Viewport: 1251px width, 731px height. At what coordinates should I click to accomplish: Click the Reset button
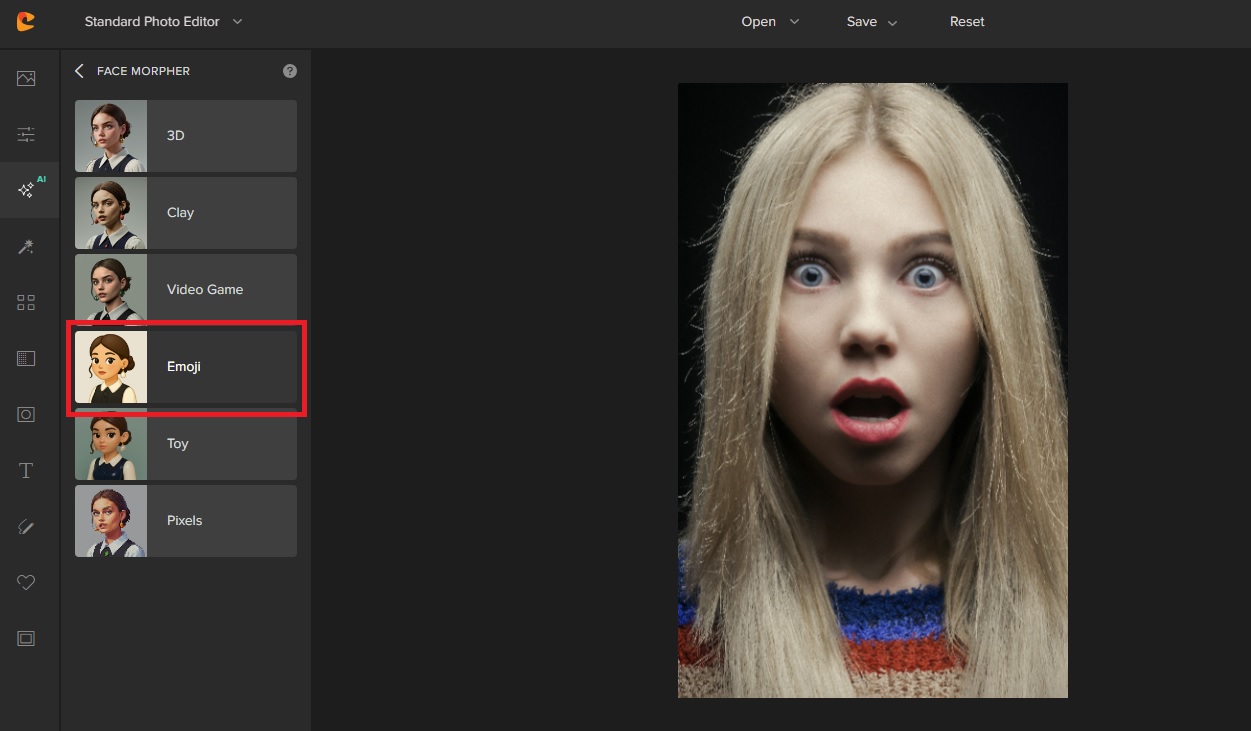pyautogui.click(x=967, y=21)
